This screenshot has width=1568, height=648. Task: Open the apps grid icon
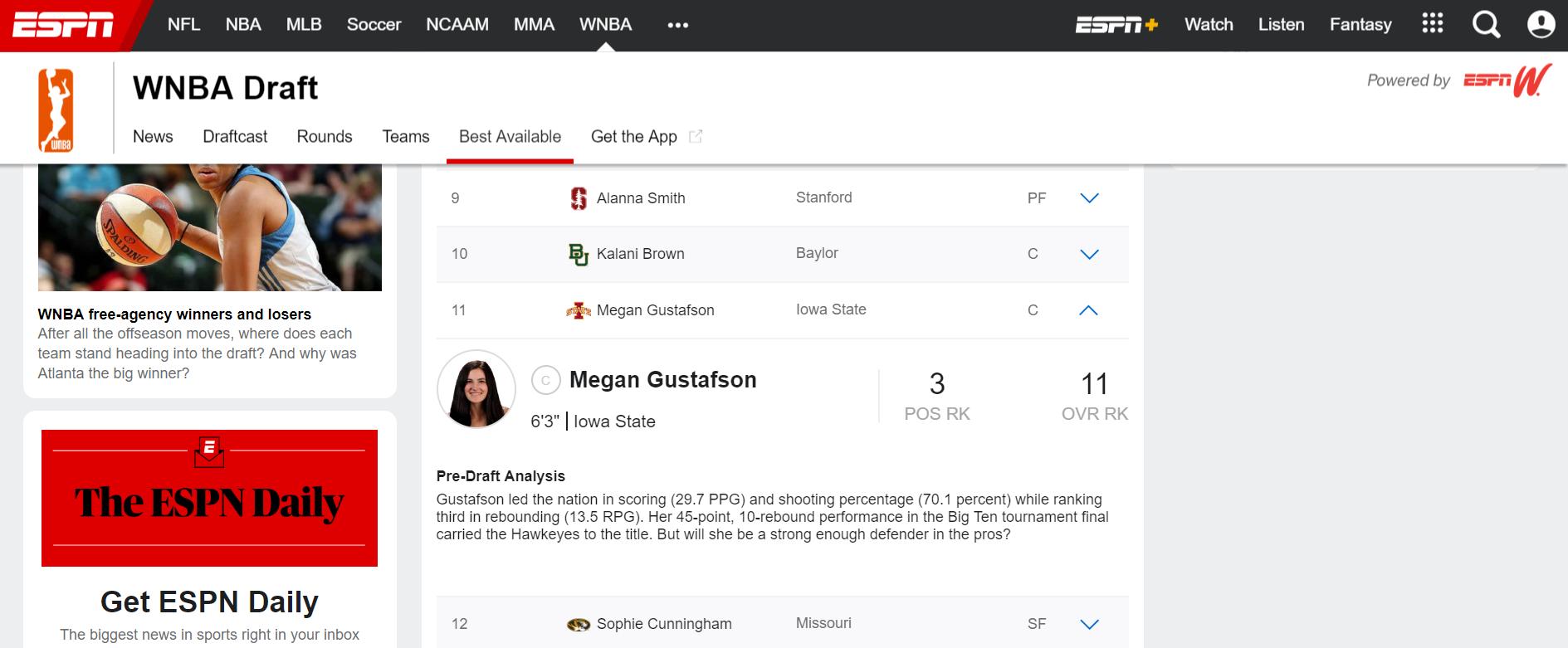click(x=1433, y=23)
